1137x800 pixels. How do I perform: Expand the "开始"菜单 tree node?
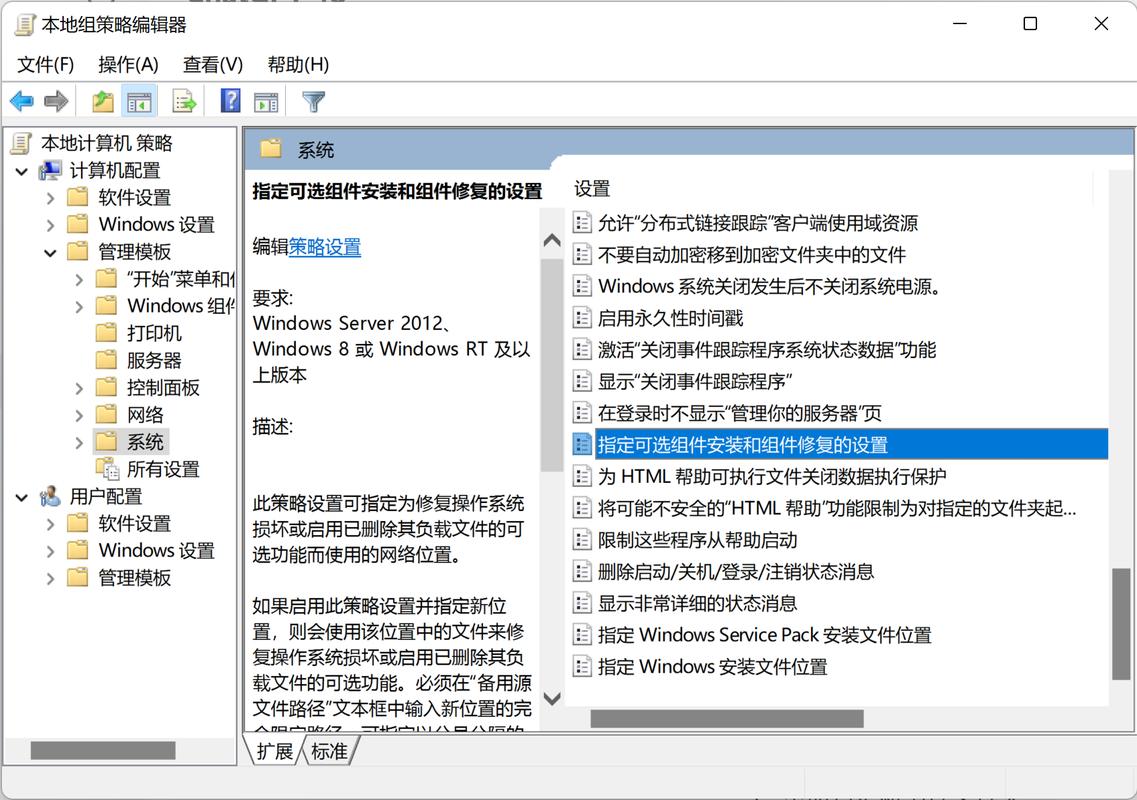coord(79,279)
